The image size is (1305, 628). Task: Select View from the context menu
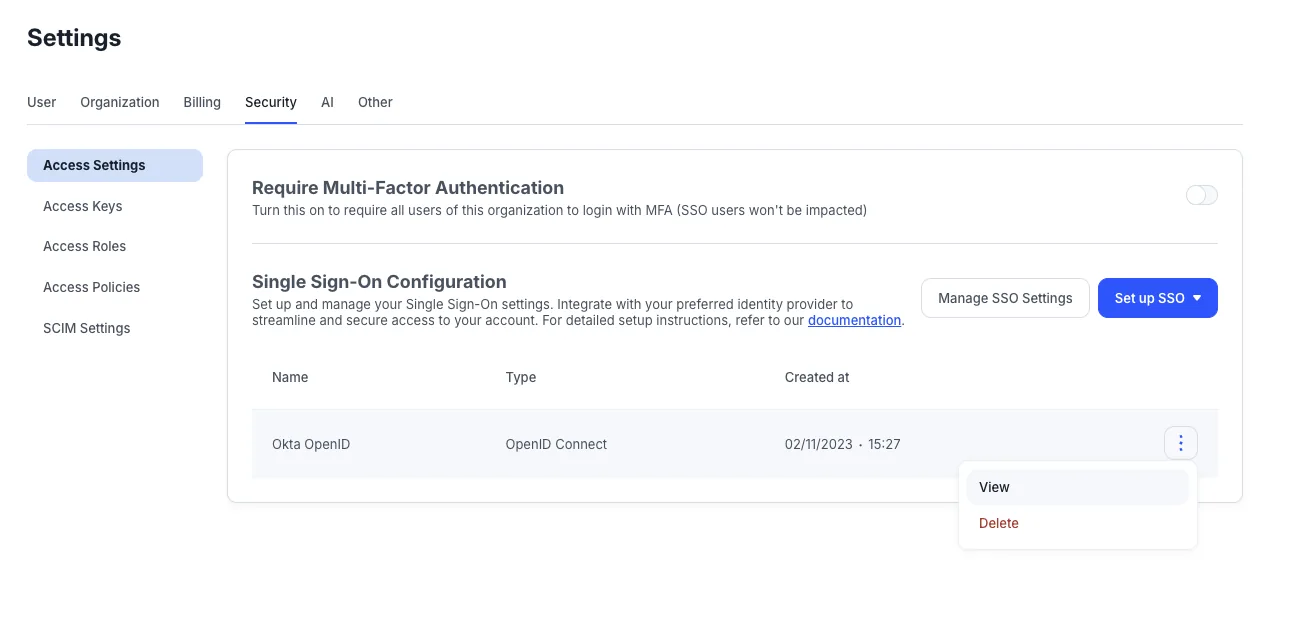1077,487
